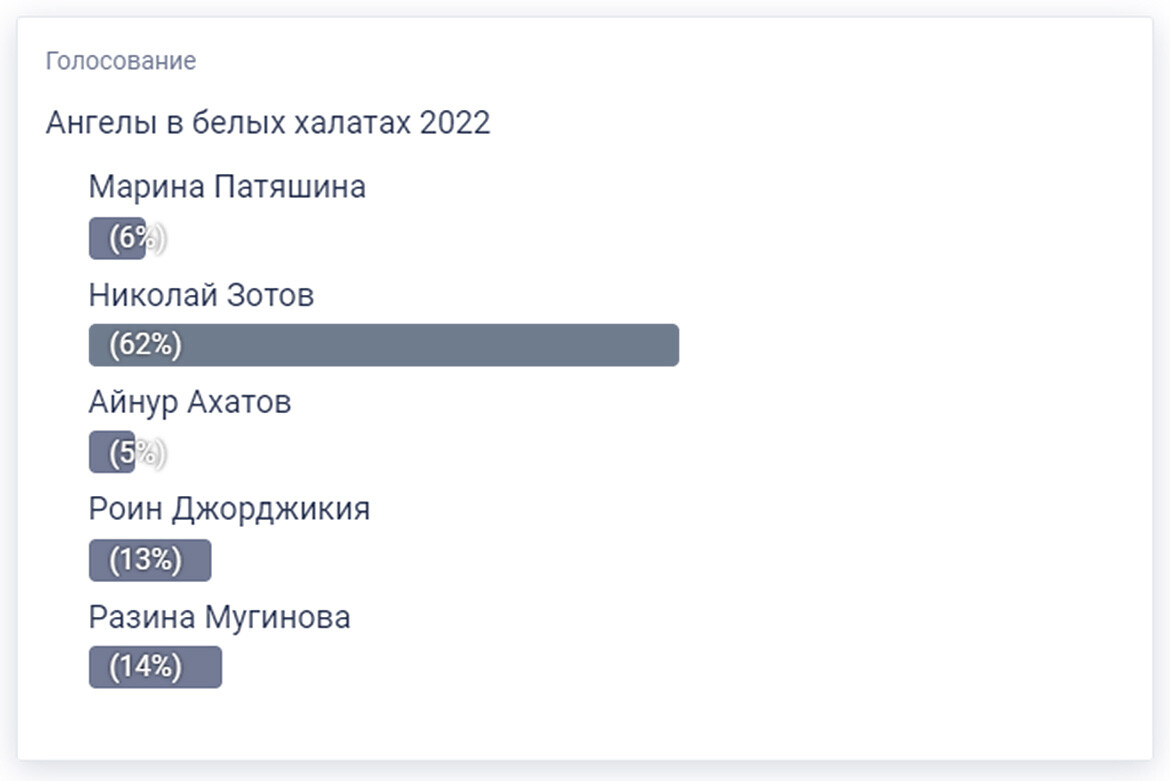The image size is (1170, 781).
Task: Select the Айнур Ахатов option
Action: 190,402
